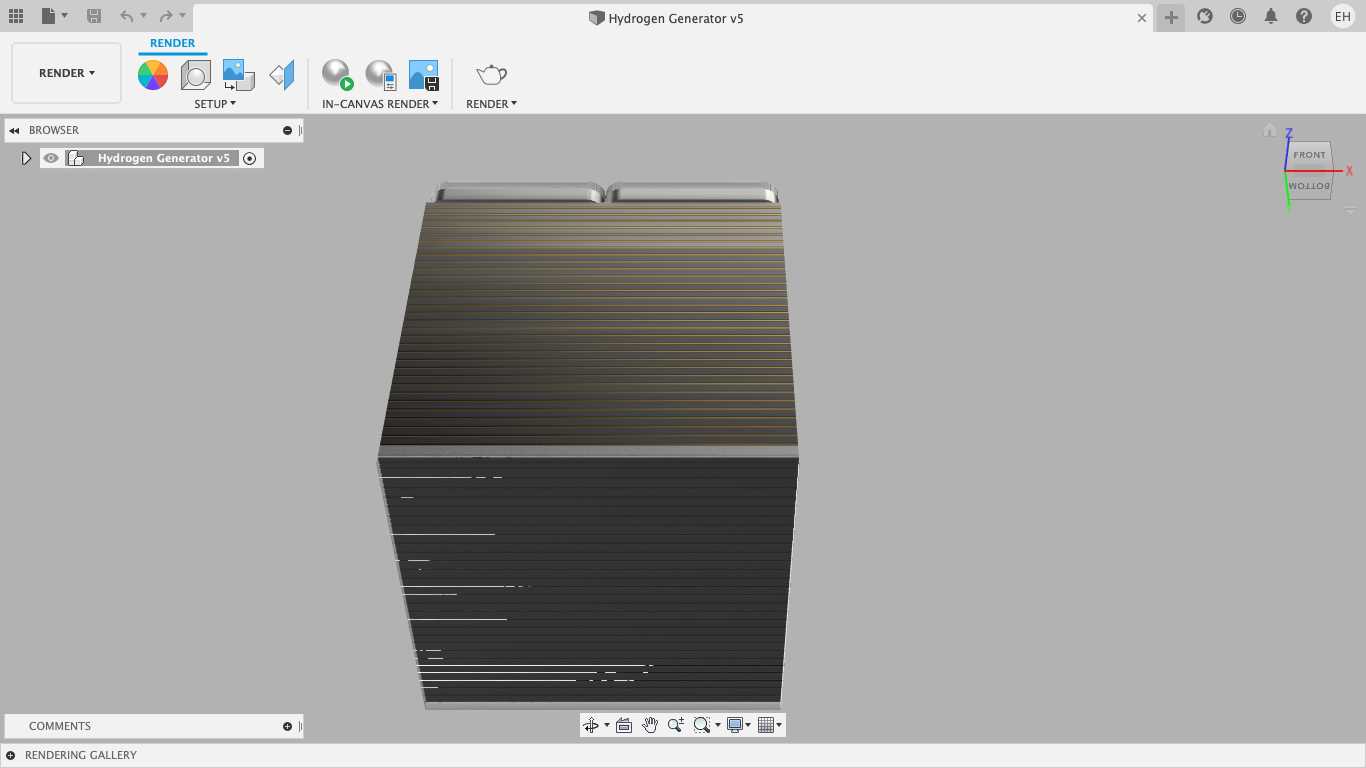Open the Undo history dropdown arrow
Viewport: 1366px width, 768px height.
click(143, 16)
